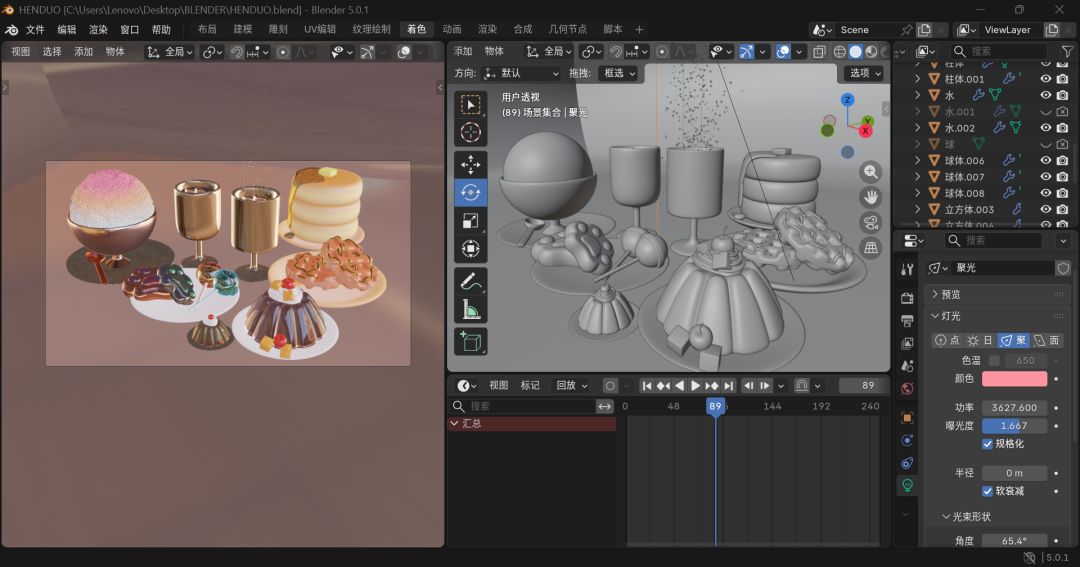Select the Rotate tool in viewport toolbar
Image resolution: width=1080 pixels, height=567 pixels.
pos(471,193)
